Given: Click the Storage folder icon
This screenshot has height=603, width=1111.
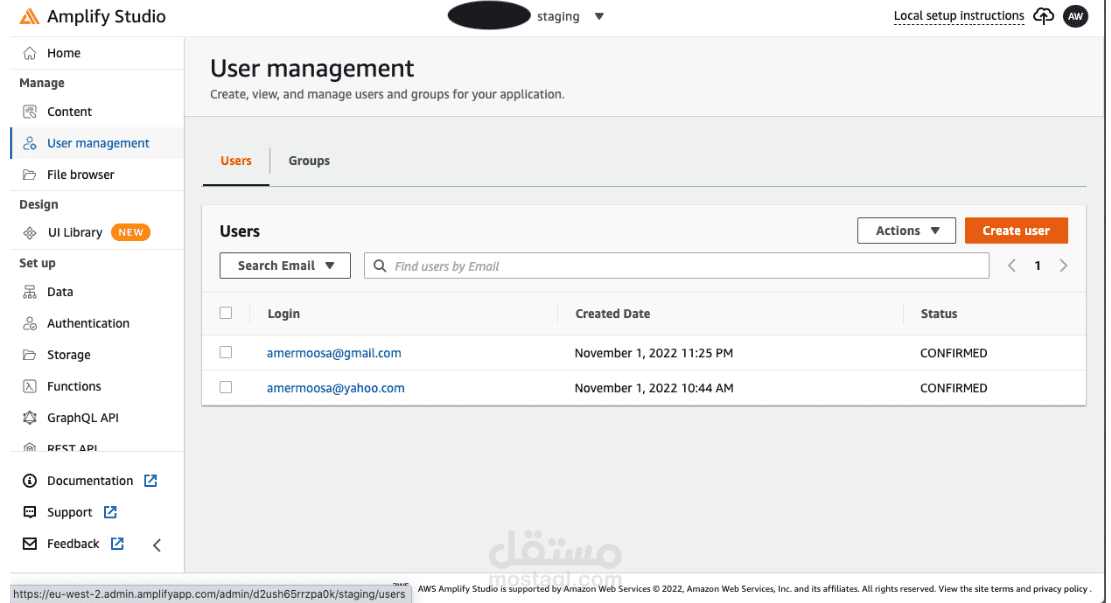Looking at the screenshot, I should [x=30, y=355].
